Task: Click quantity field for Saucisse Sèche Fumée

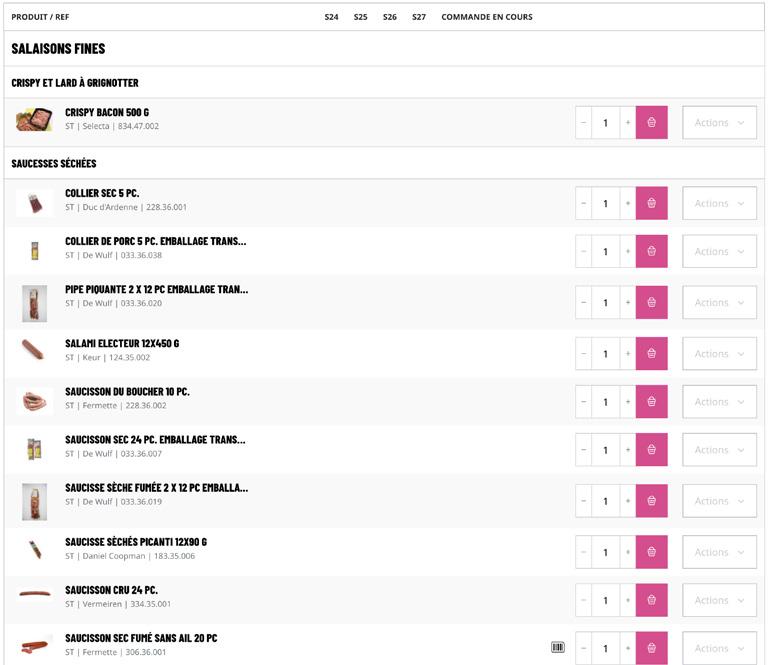Action: click(x=605, y=501)
